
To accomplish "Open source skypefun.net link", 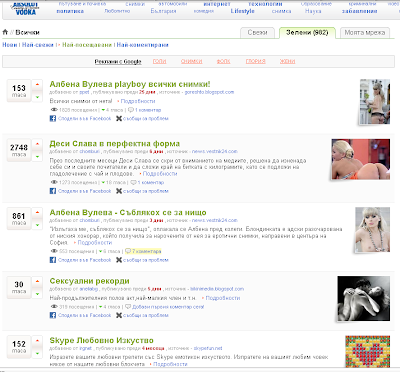I will (208, 348).
